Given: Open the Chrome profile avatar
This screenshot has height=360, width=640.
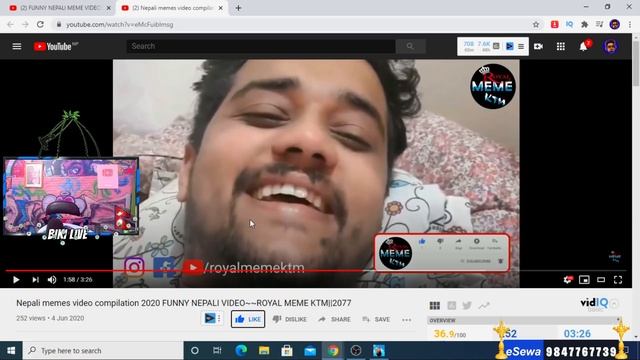Looking at the screenshot, I should (615, 24).
